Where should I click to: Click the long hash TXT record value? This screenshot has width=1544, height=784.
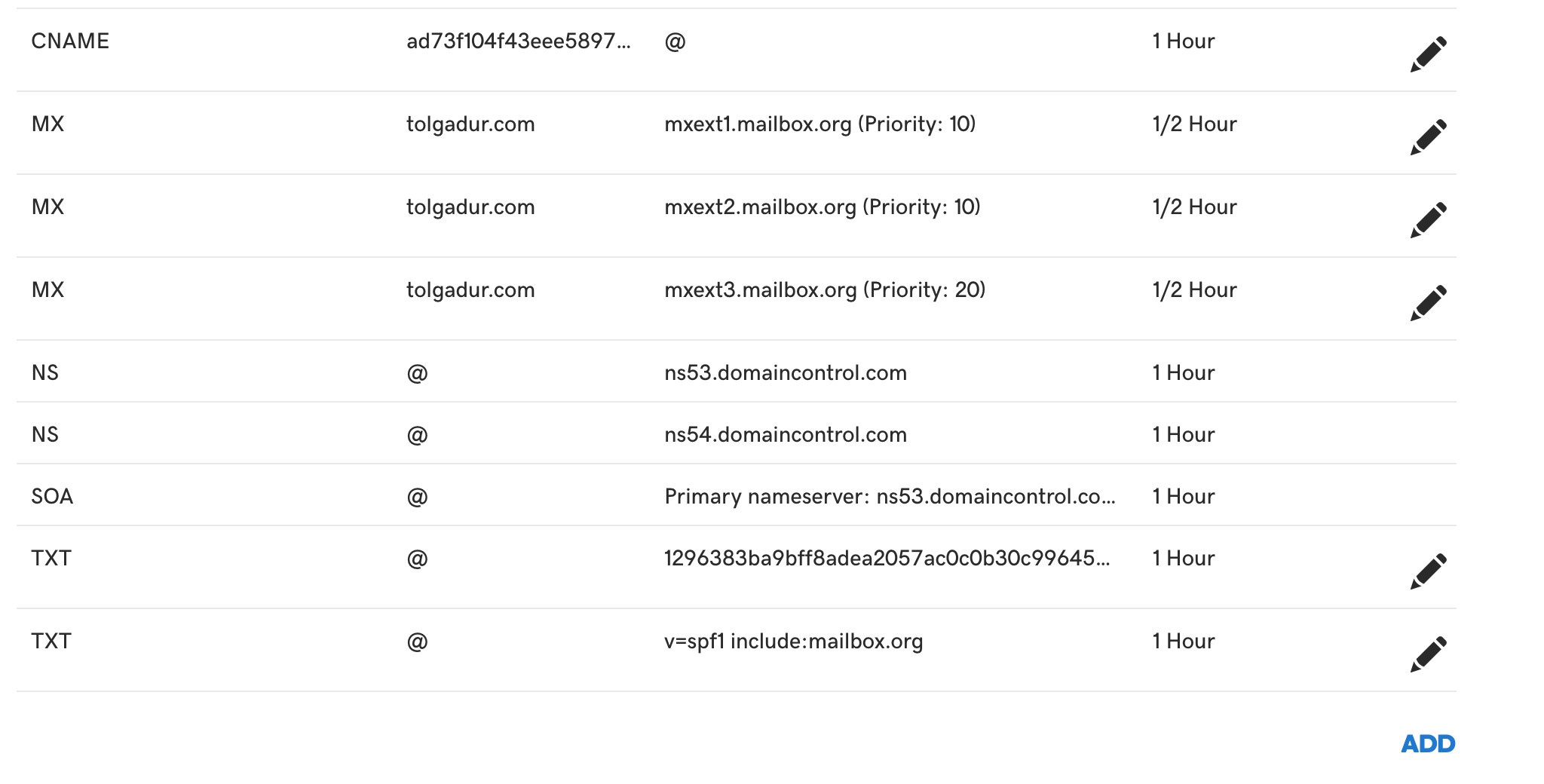point(887,559)
